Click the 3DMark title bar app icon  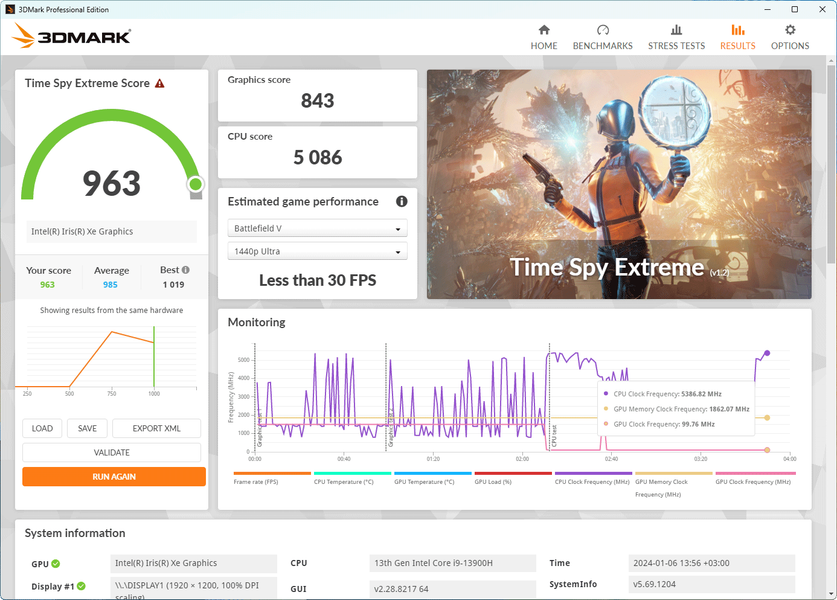(10, 10)
